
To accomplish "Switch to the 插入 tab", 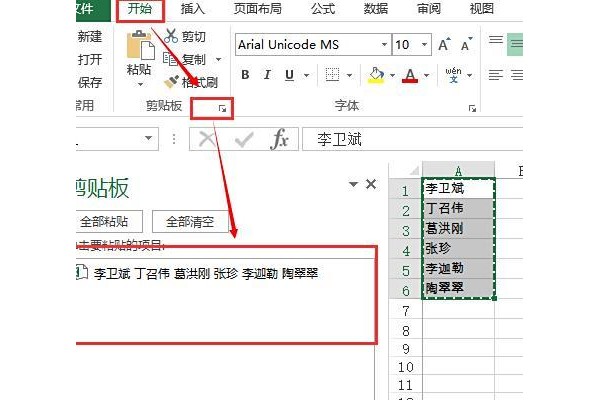I will [x=193, y=9].
